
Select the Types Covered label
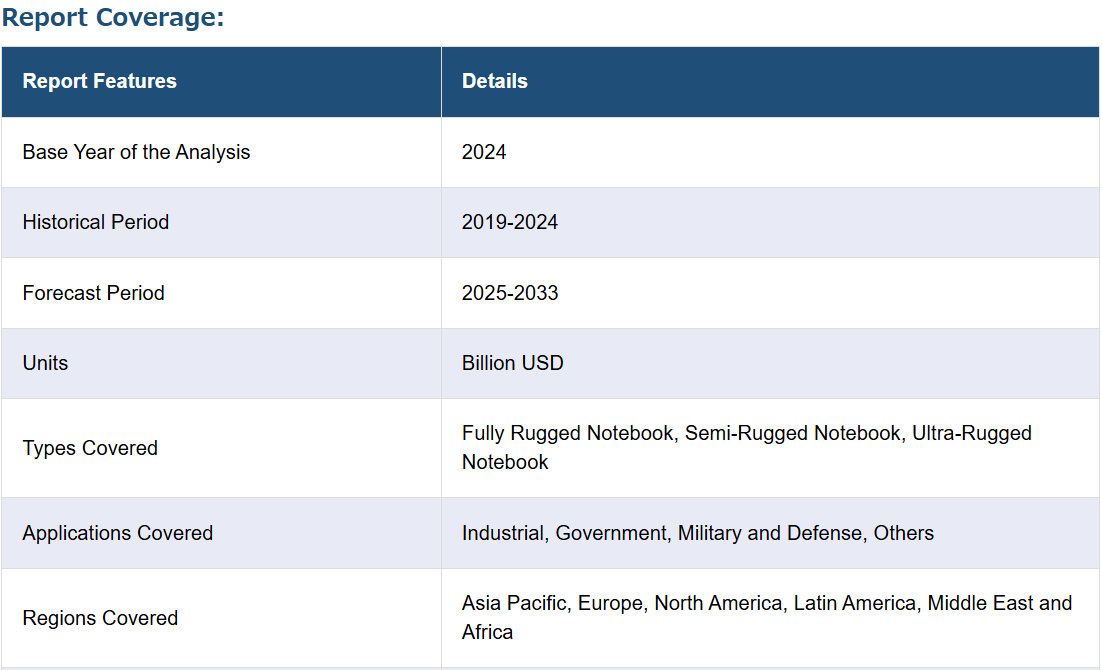coord(90,448)
